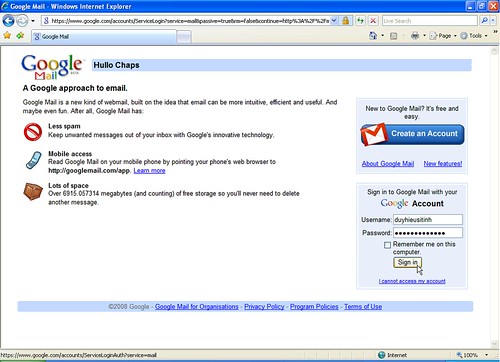Open the Tools menu
500x362 pixels.
pos(474,36)
